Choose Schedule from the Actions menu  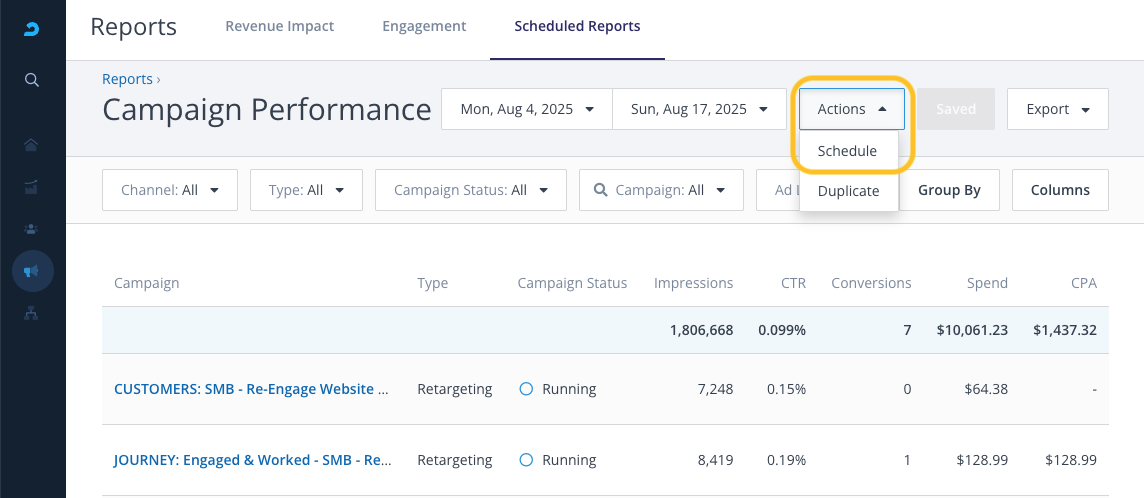point(847,151)
